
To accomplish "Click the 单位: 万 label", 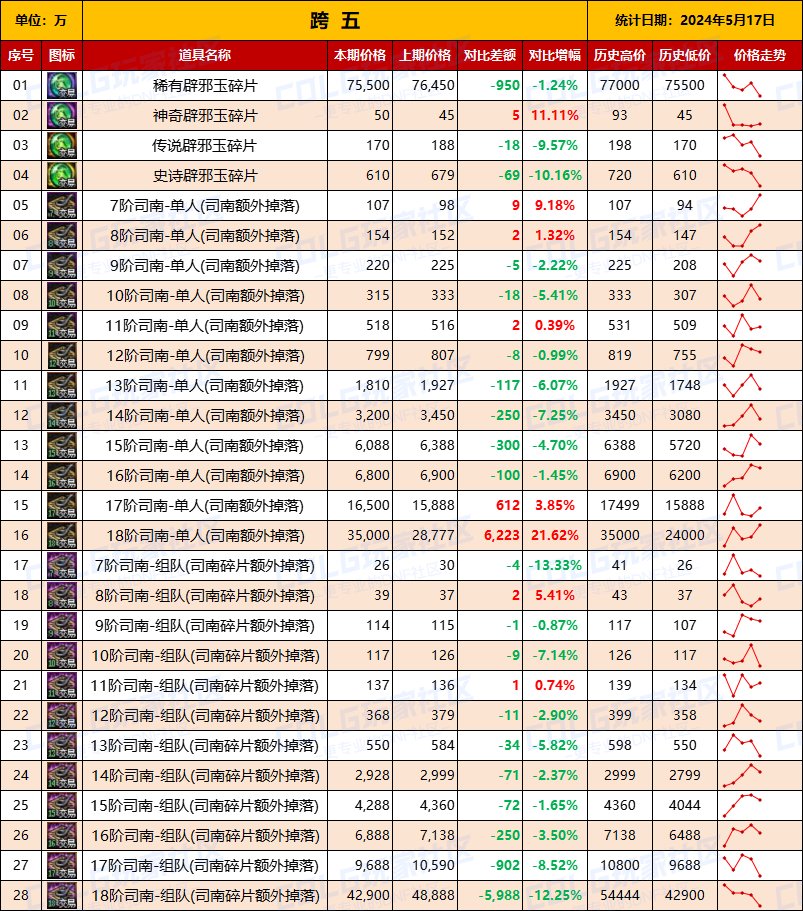I will pos(41,20).
